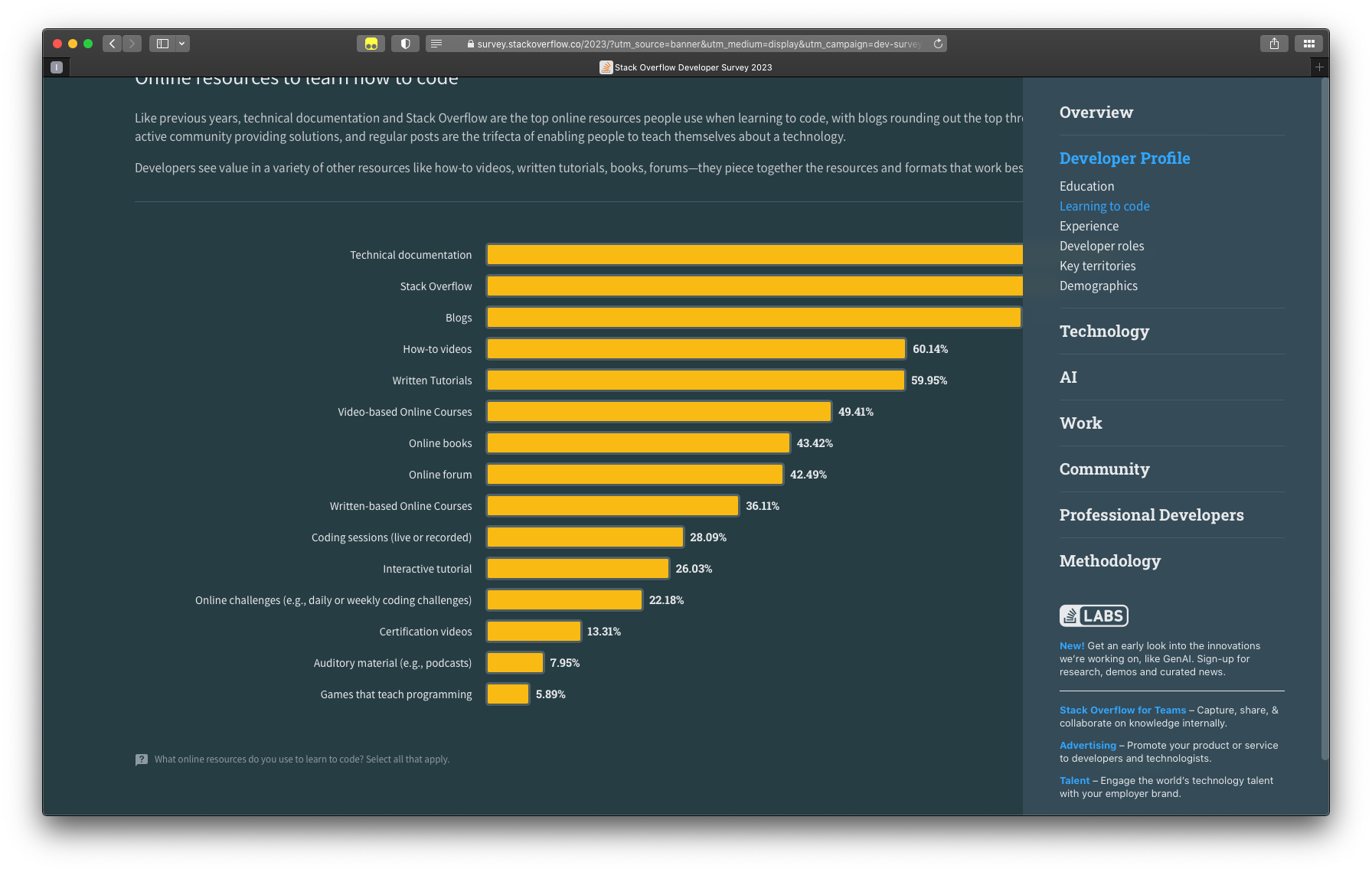Open Stack Overflow for Teams link
Viewport: 1372px width, 872px height.
[1122, 710]
